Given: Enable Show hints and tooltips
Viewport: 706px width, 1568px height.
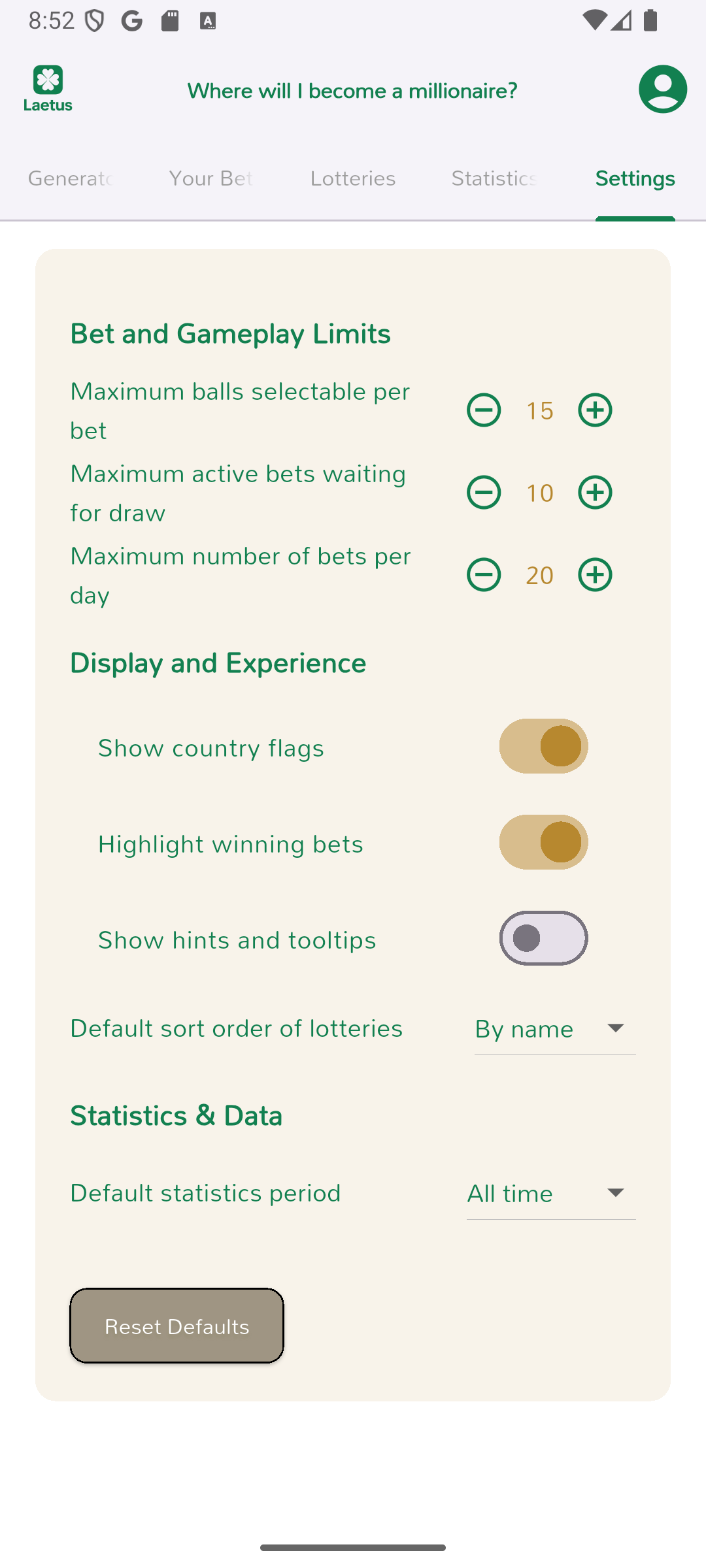Looking at the screenshot, I should coord(543,938).
